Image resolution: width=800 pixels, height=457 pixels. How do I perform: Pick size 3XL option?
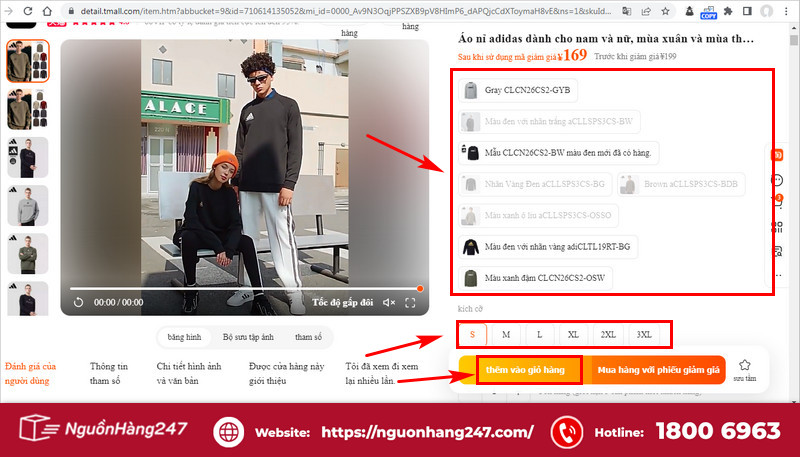click(644, 334)
